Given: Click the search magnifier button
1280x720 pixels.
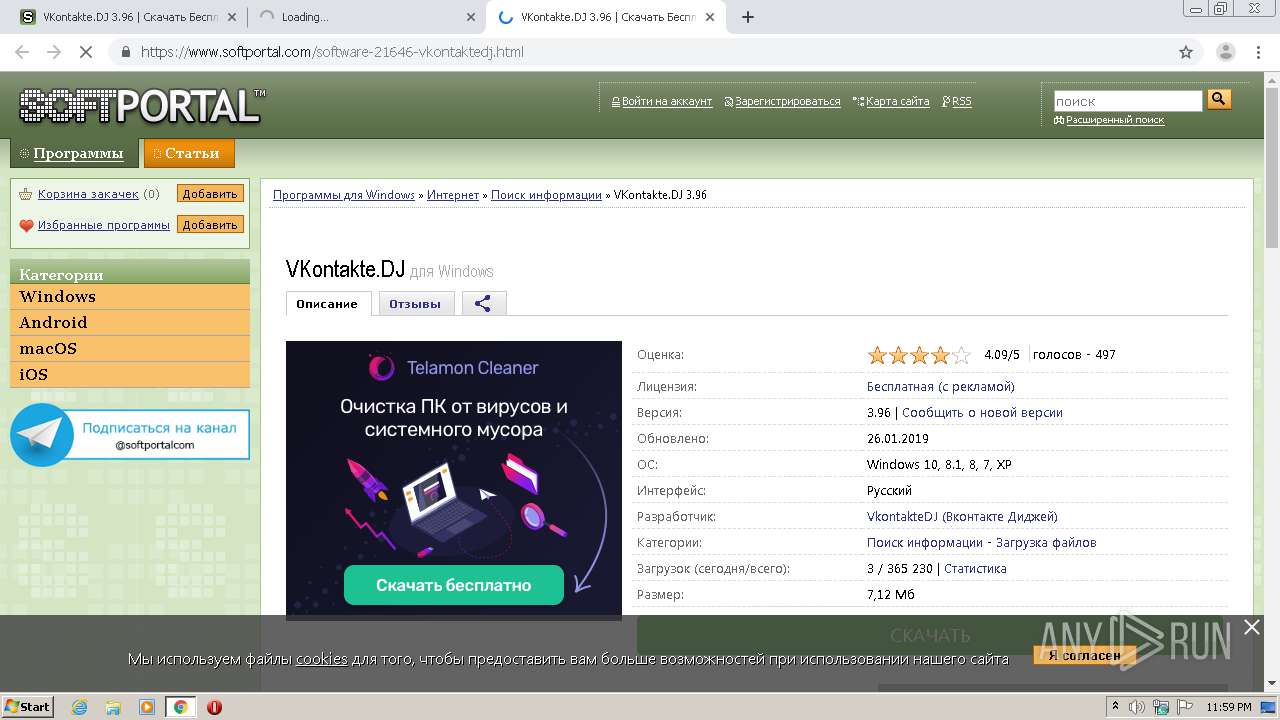Looking at the screenshot, I should coord(1219,99).
